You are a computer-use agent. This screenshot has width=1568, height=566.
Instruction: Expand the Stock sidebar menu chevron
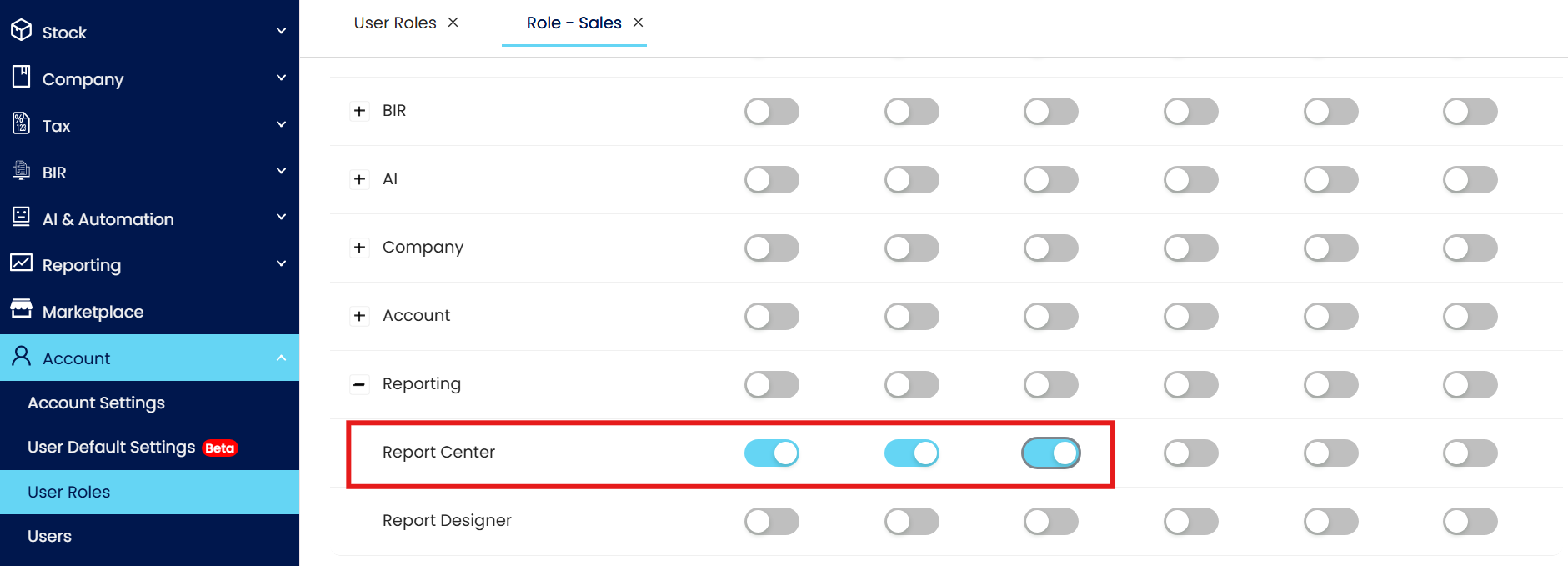pos(281,31)
